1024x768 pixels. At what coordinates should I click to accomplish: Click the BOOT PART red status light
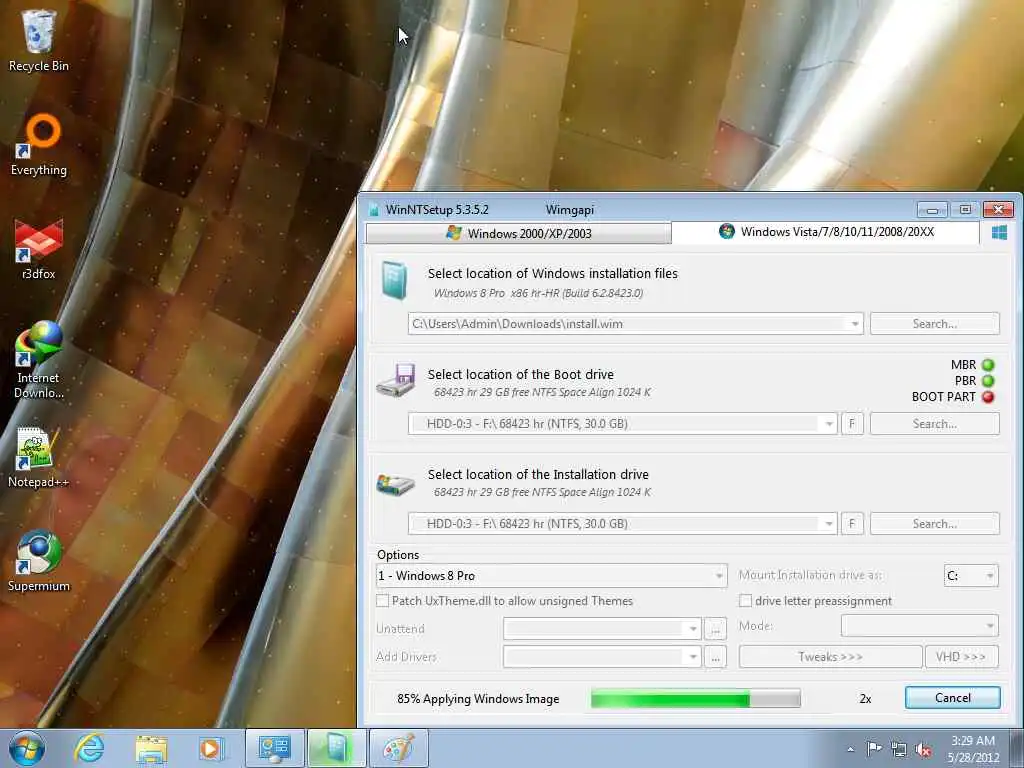point(988,396)
